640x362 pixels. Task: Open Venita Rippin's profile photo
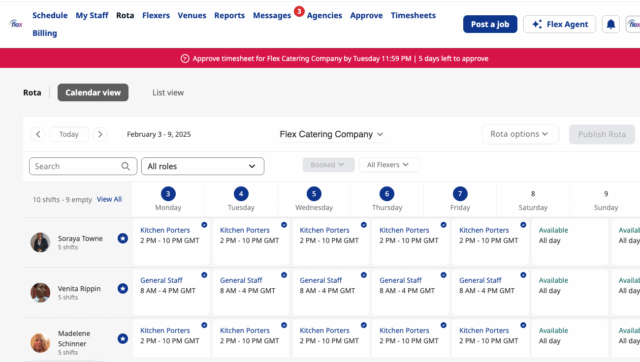(x=40, y=293)
